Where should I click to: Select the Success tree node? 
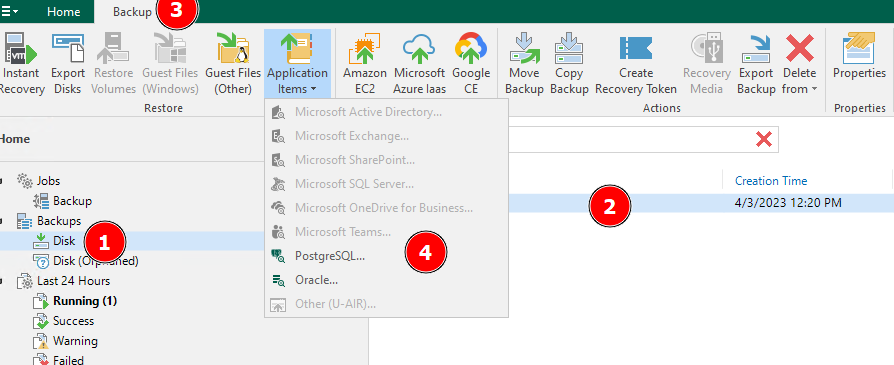[74, 321]
